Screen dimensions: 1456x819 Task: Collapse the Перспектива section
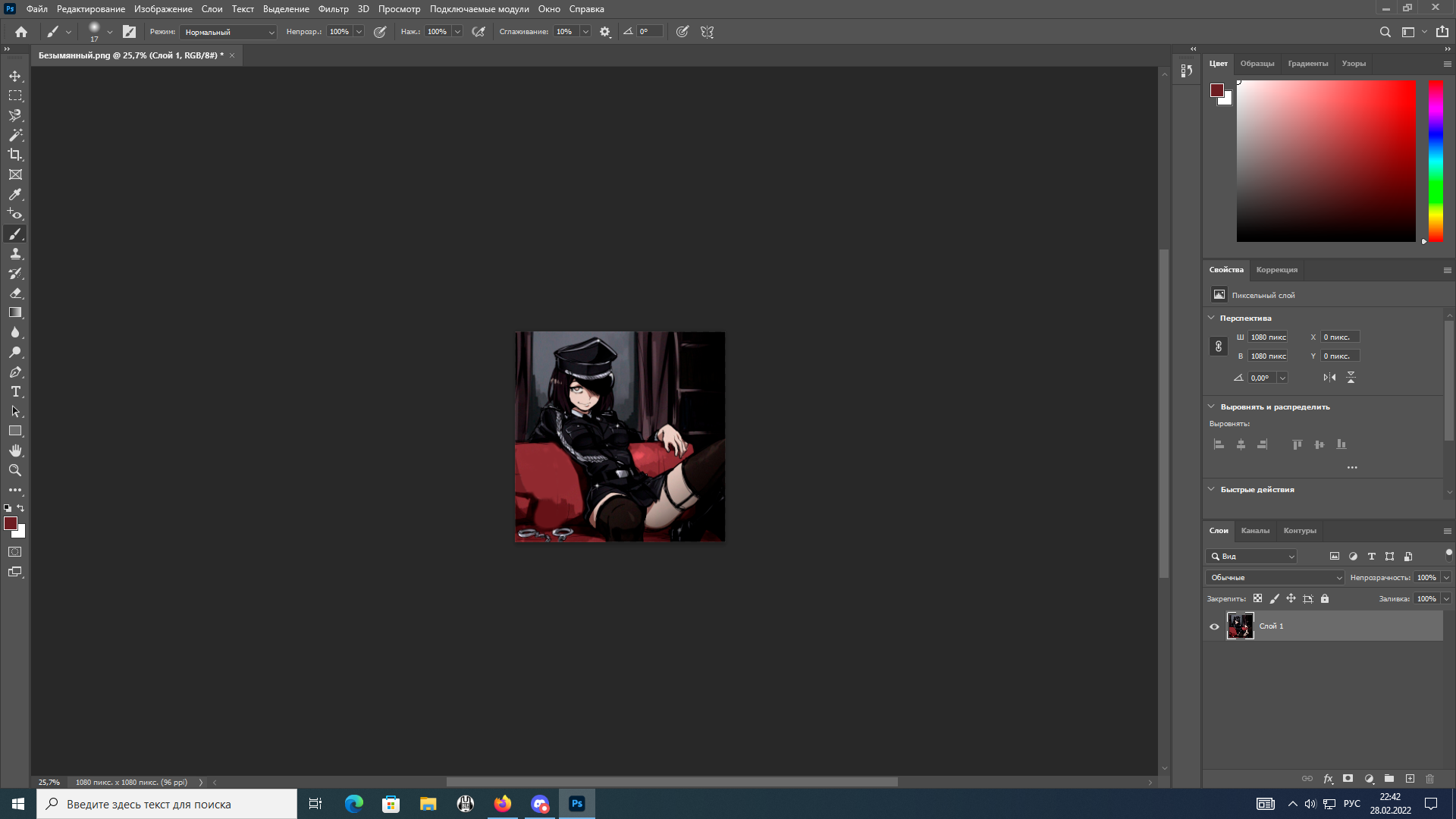(1211, 318)
